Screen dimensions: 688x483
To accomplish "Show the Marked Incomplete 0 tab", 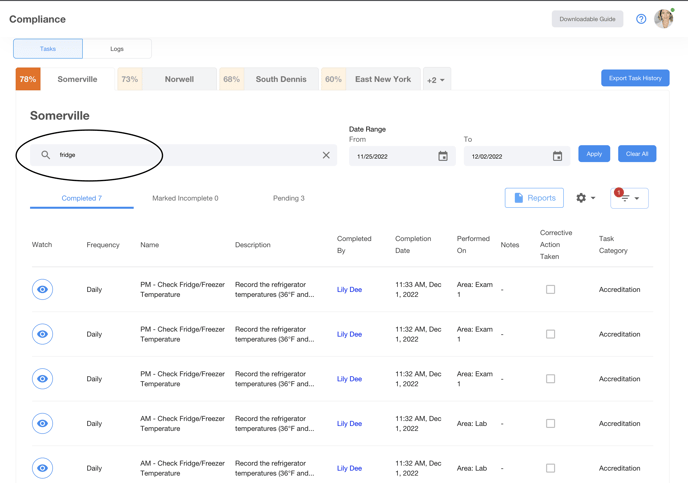I will (x=185, y=198).
